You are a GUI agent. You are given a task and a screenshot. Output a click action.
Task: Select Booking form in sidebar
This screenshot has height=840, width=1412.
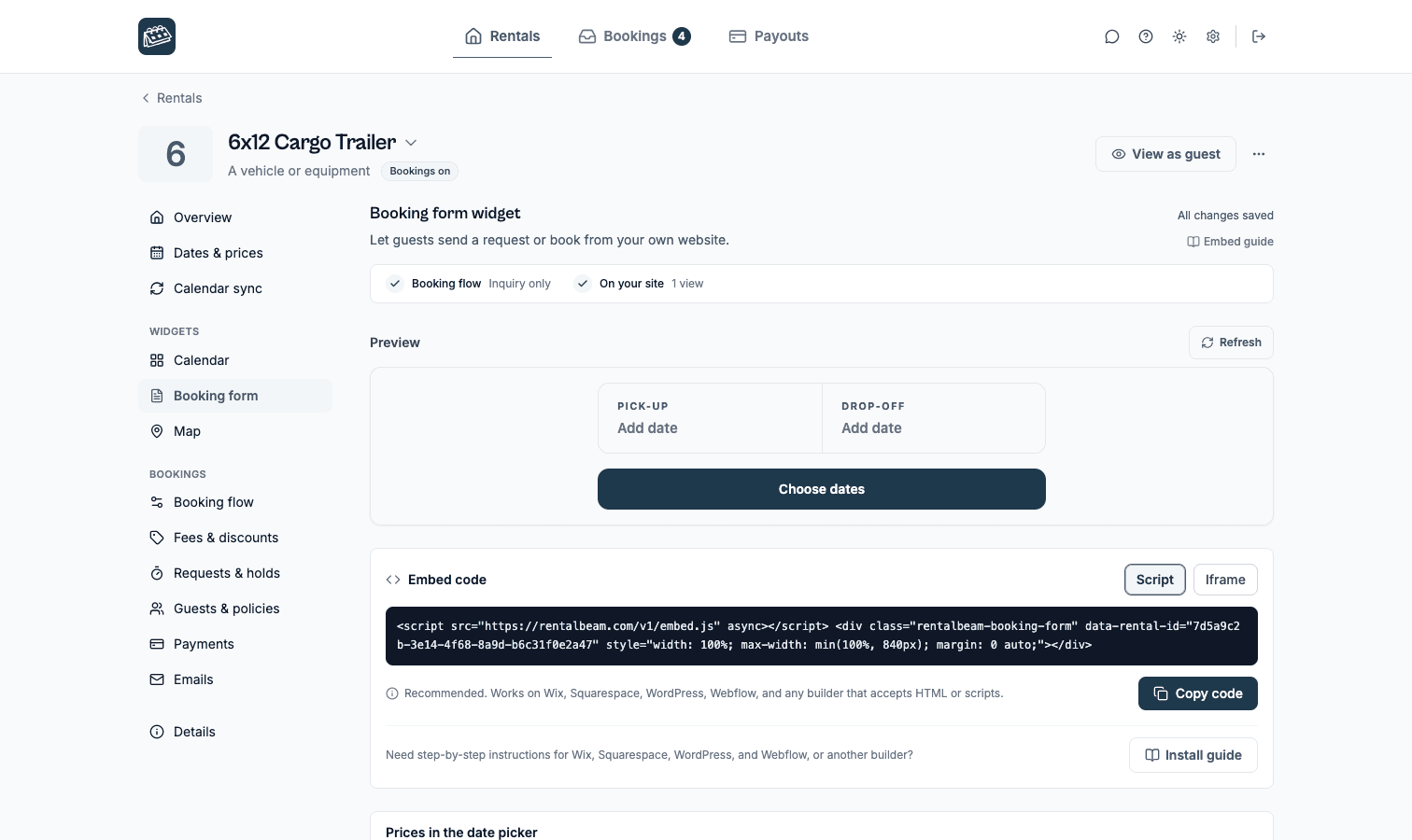(x=235, y=396)
